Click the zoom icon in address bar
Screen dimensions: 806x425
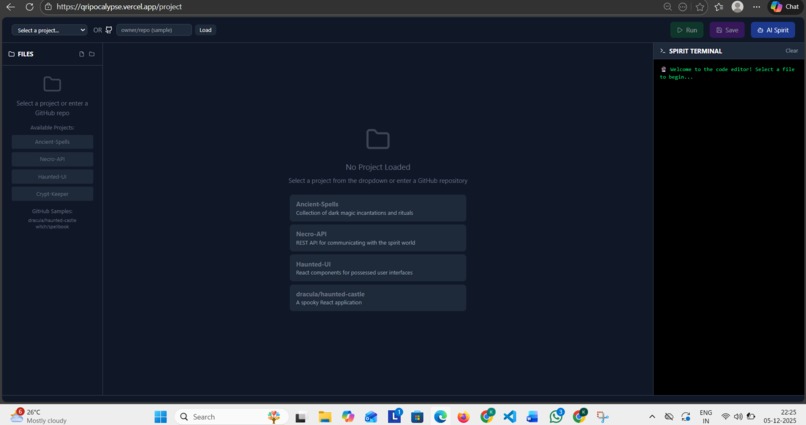667,7
